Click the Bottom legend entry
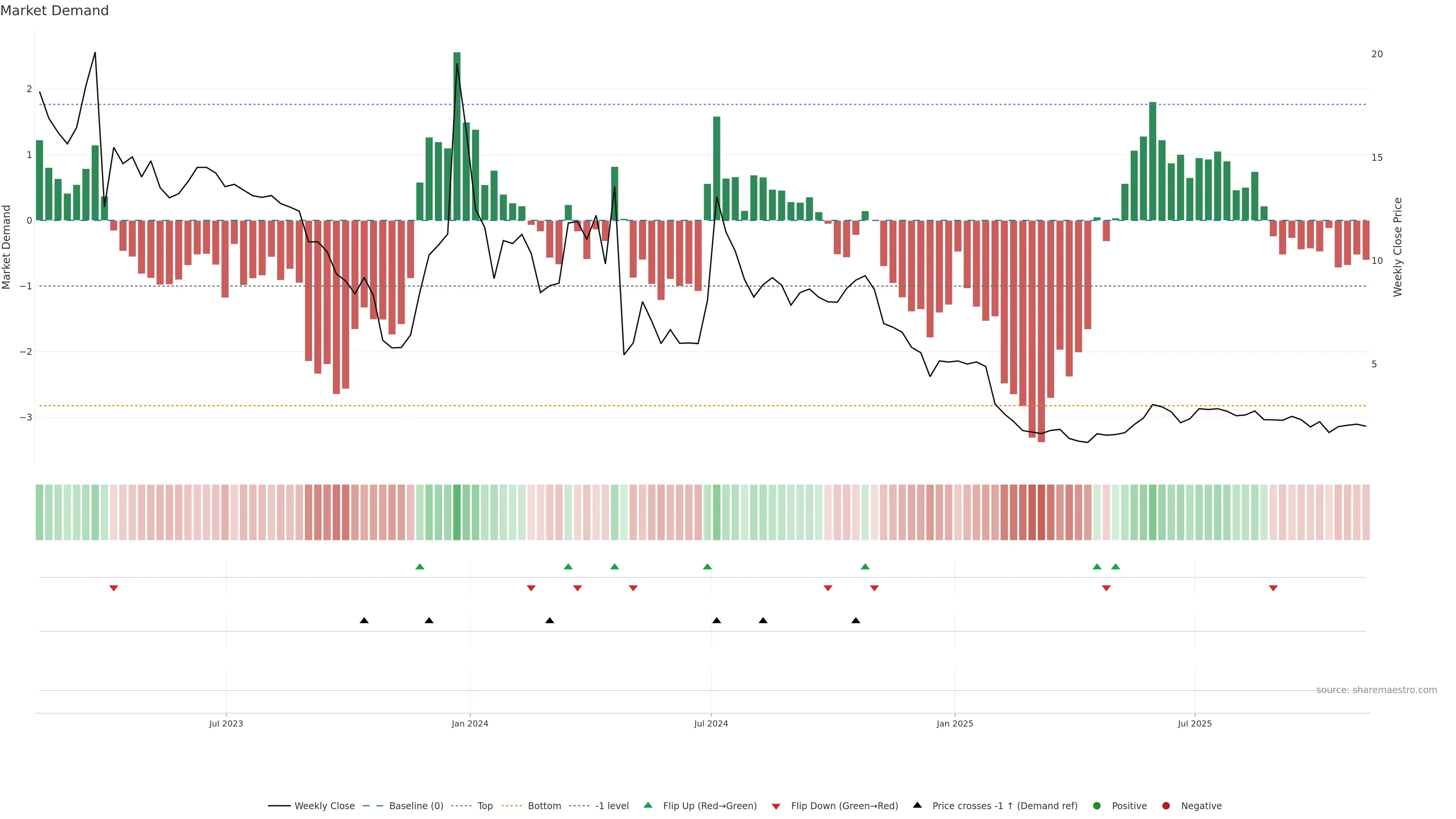1456x819 pixels. tap(544, 806)
